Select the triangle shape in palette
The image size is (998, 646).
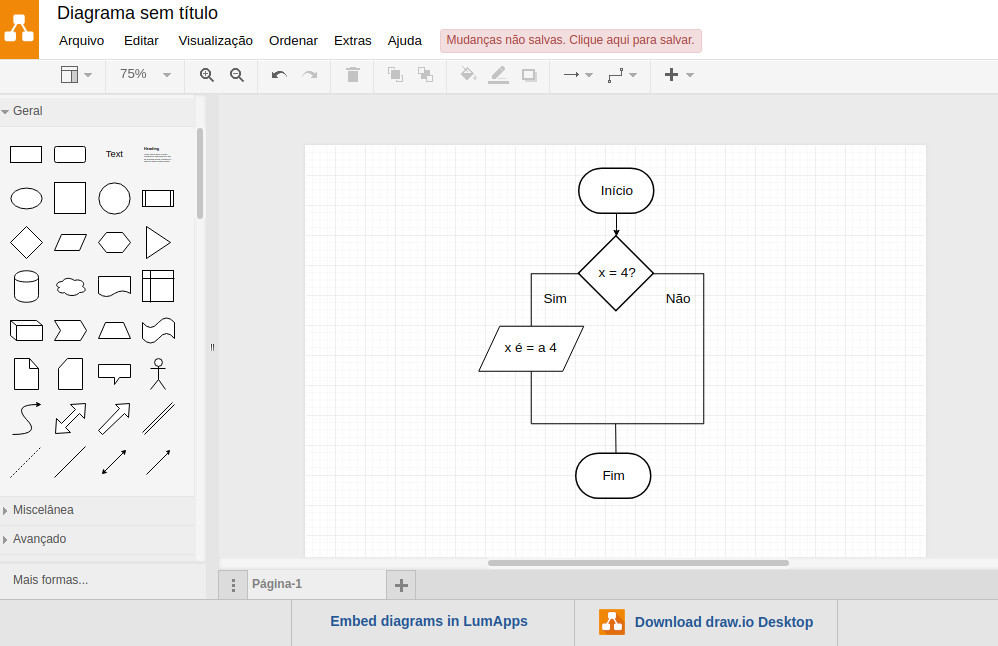[x=158, y=242]
